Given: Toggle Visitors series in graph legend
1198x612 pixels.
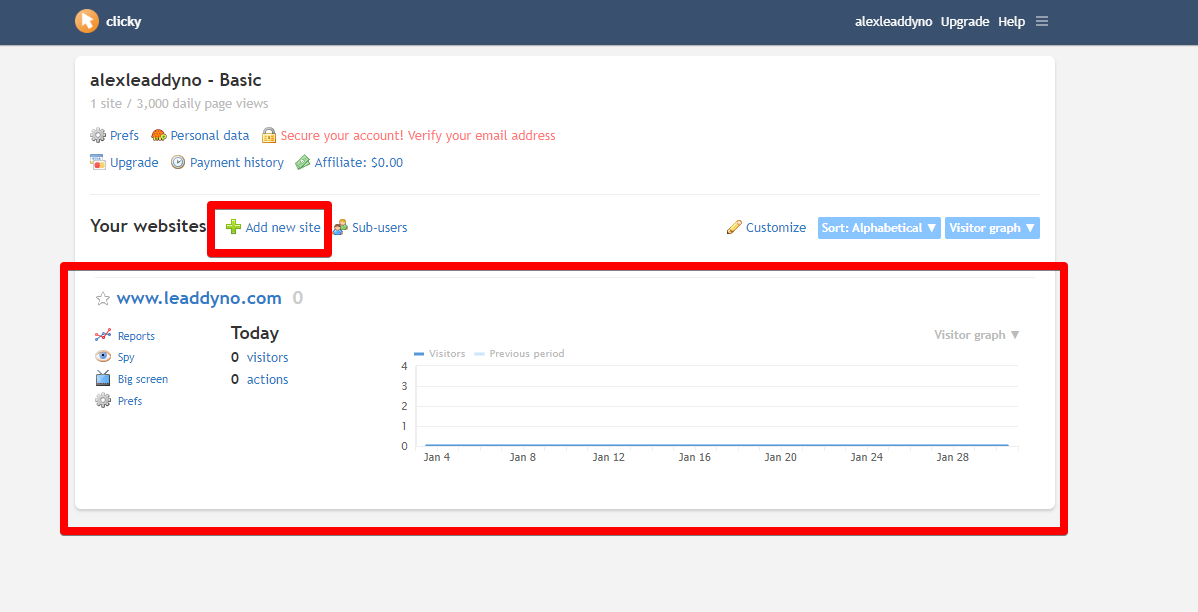Looking at the screenshot, I should click(439, 354).
